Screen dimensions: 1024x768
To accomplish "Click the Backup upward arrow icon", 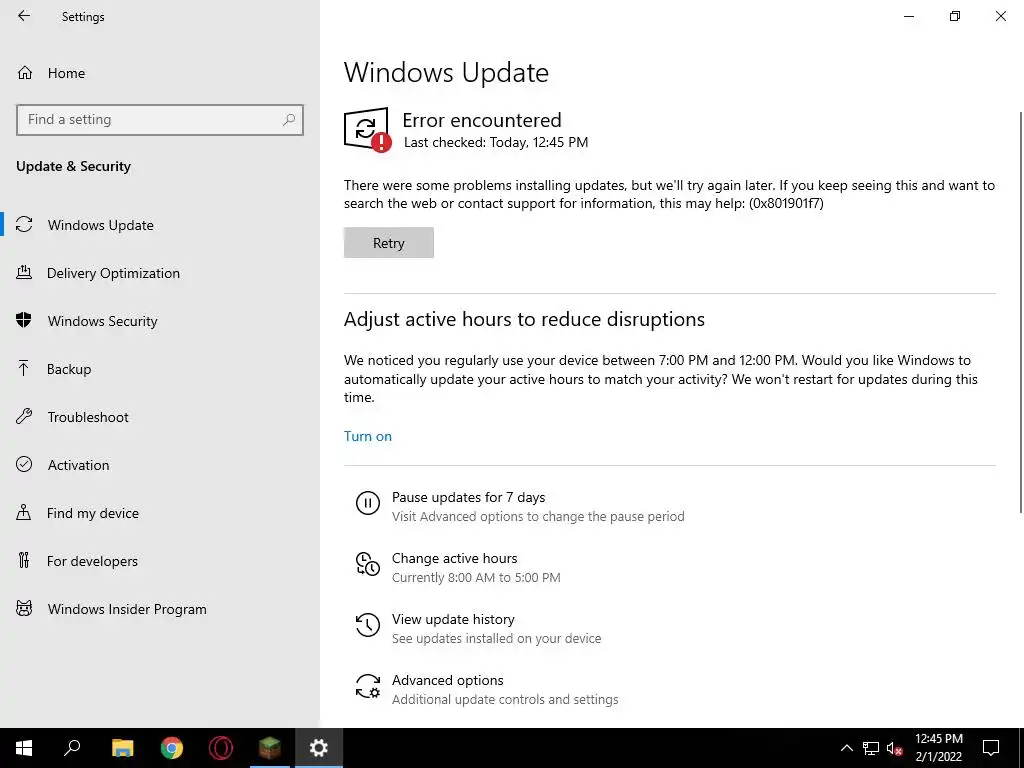I will (24, 368).
